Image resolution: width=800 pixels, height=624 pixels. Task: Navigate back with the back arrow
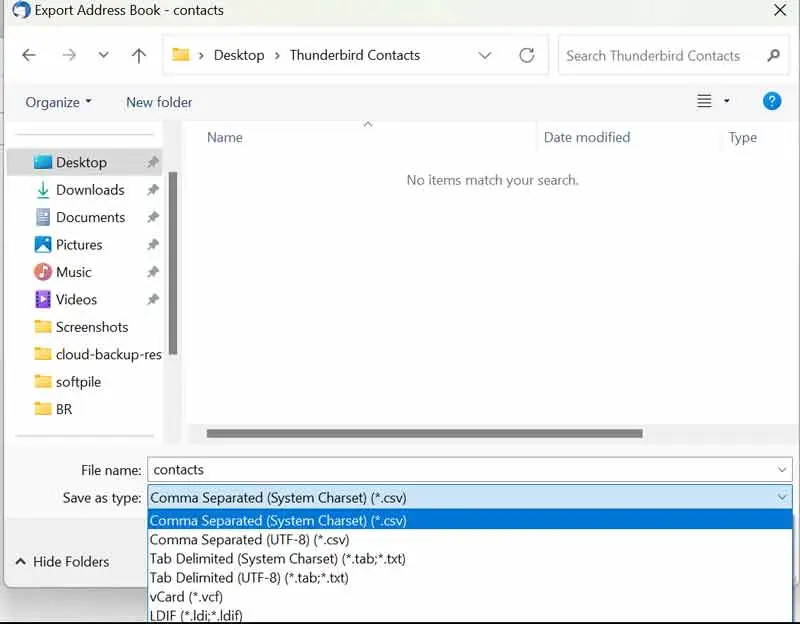[30, 55]
